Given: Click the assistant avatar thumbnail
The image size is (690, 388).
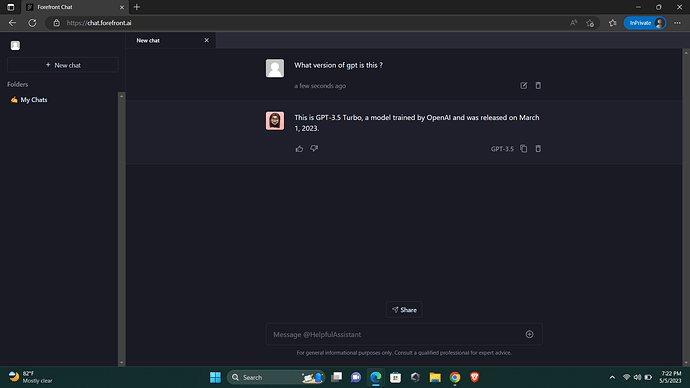Looking at the screenshot, I should click(275, 121).
